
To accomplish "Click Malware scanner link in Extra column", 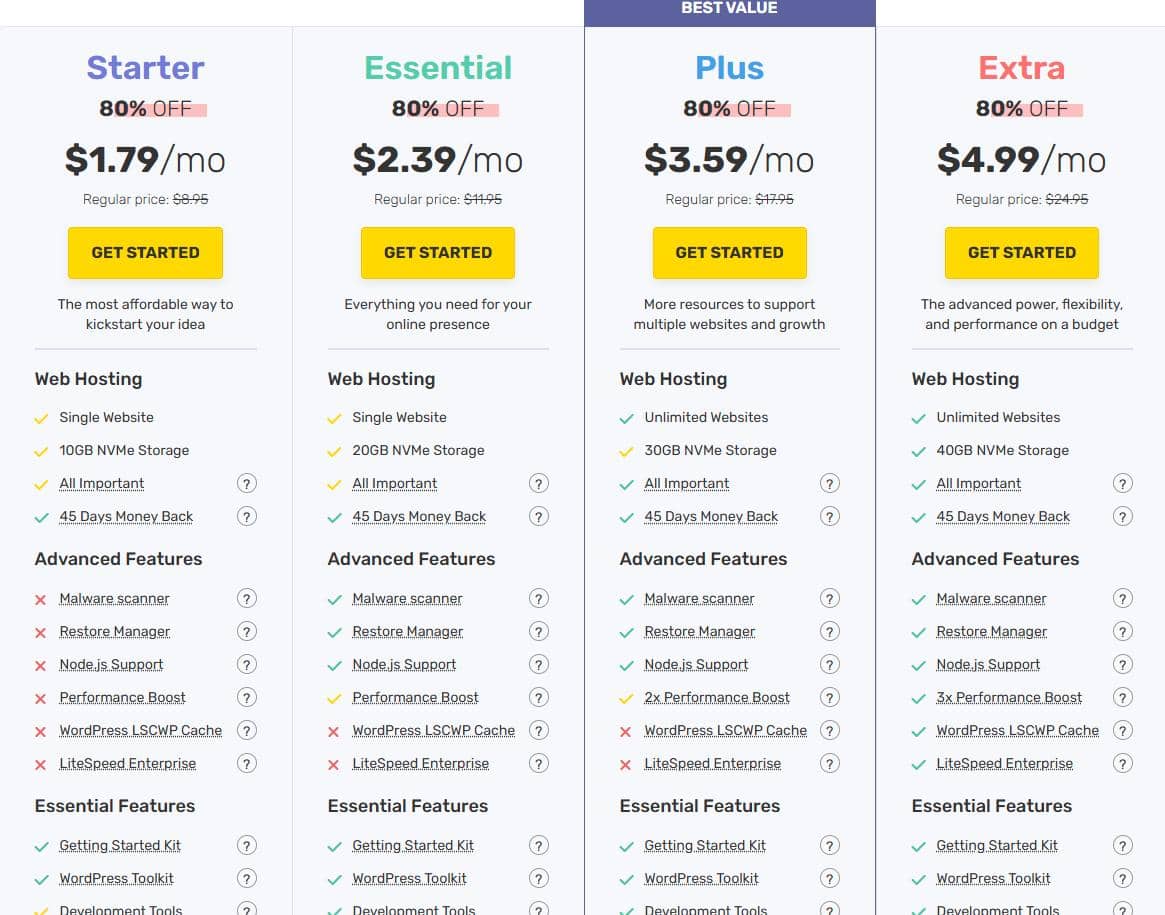I will tap(991, 599).
